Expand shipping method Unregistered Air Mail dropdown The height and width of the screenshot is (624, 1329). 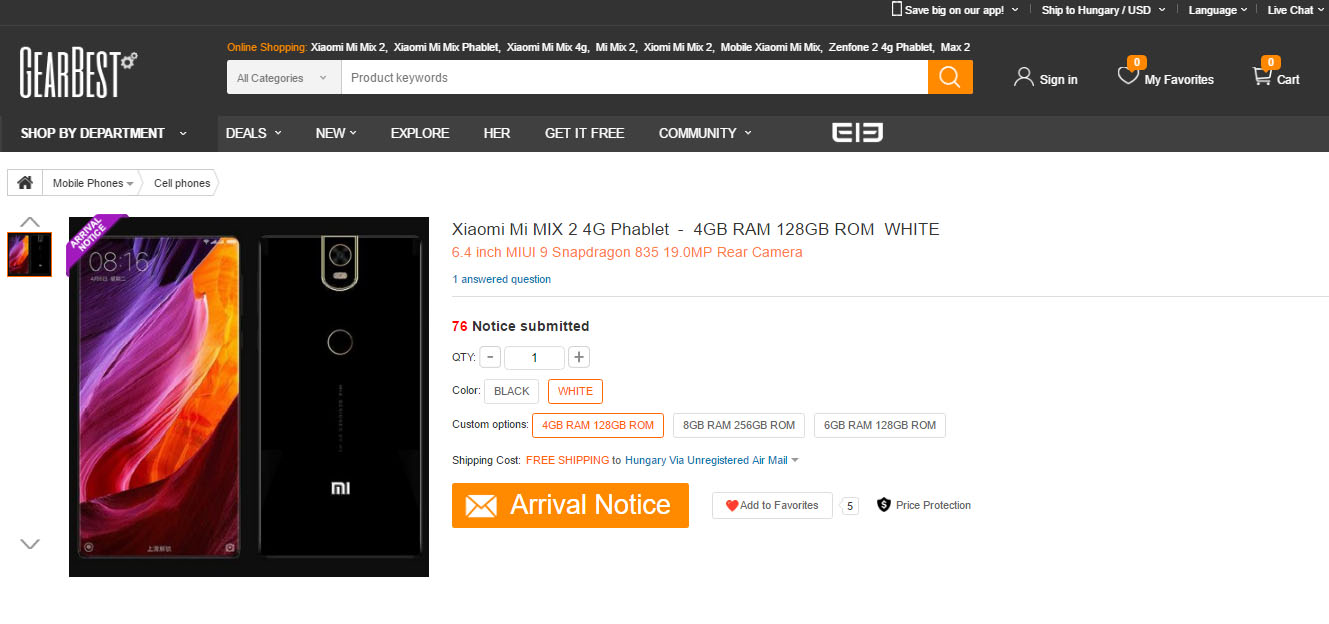coord(795,461)
